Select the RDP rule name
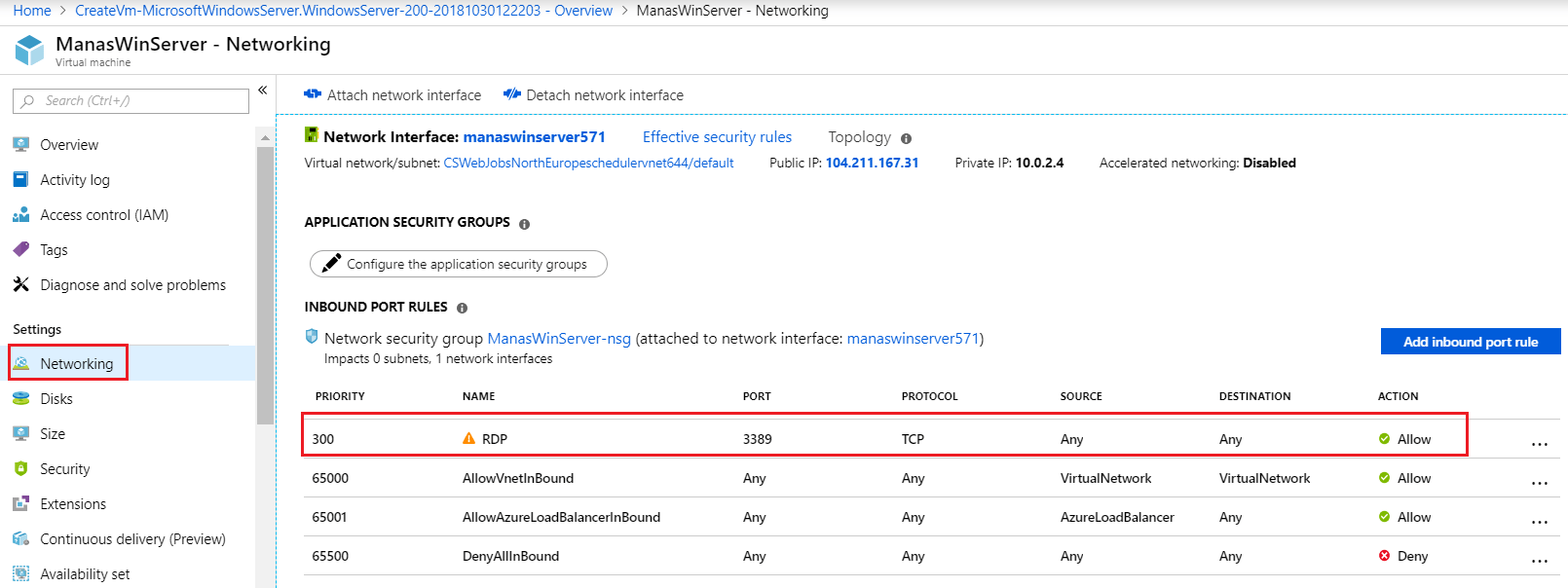The image size is (1568, 588). click(495, 439)
